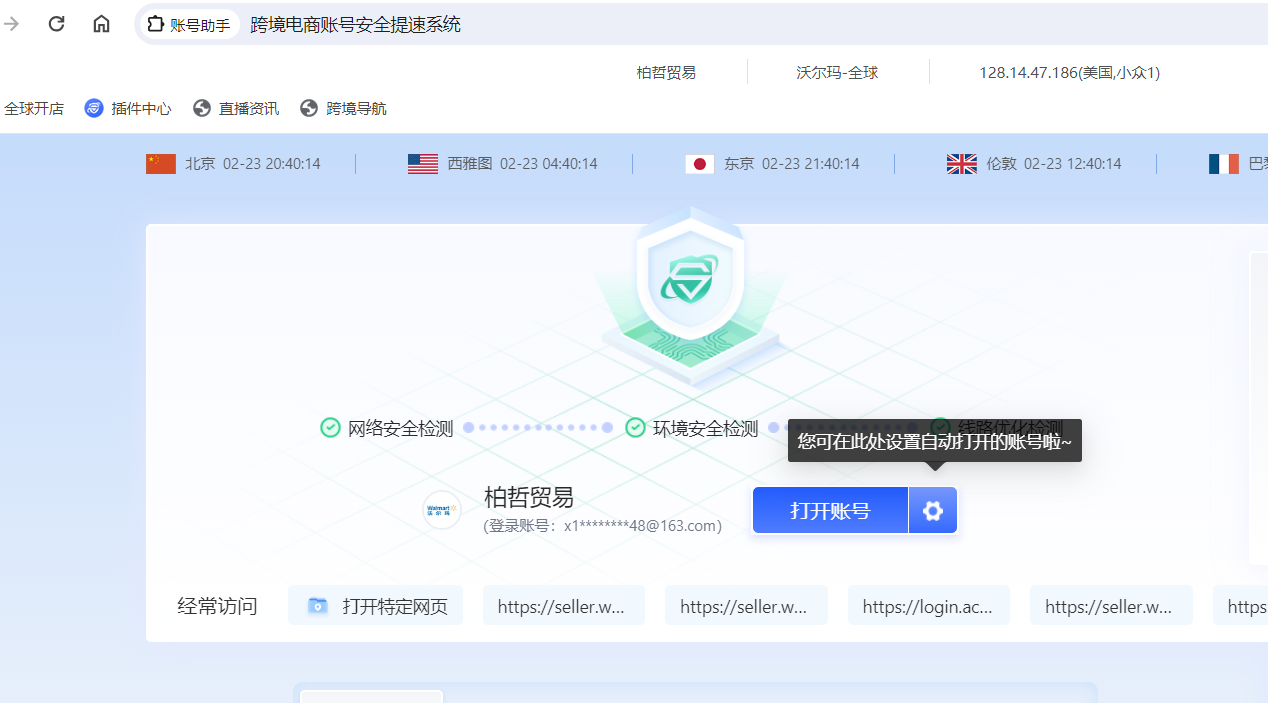Click 伦敦 time 02-23 12:40:14
This screenshot has width=1268, height=703.
1073,163
